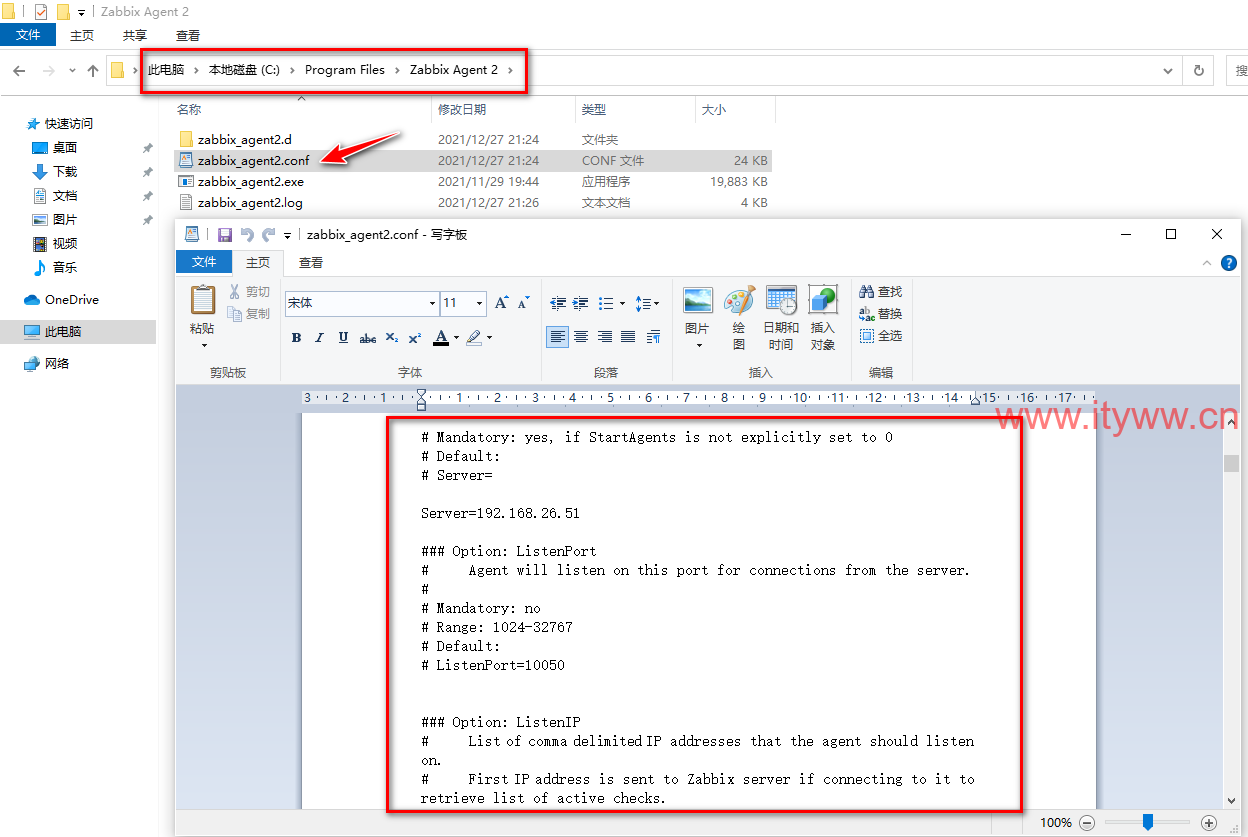1248x837 pixels.
Task: Toggle left alignment in WordPad
Action: [557, 337]
